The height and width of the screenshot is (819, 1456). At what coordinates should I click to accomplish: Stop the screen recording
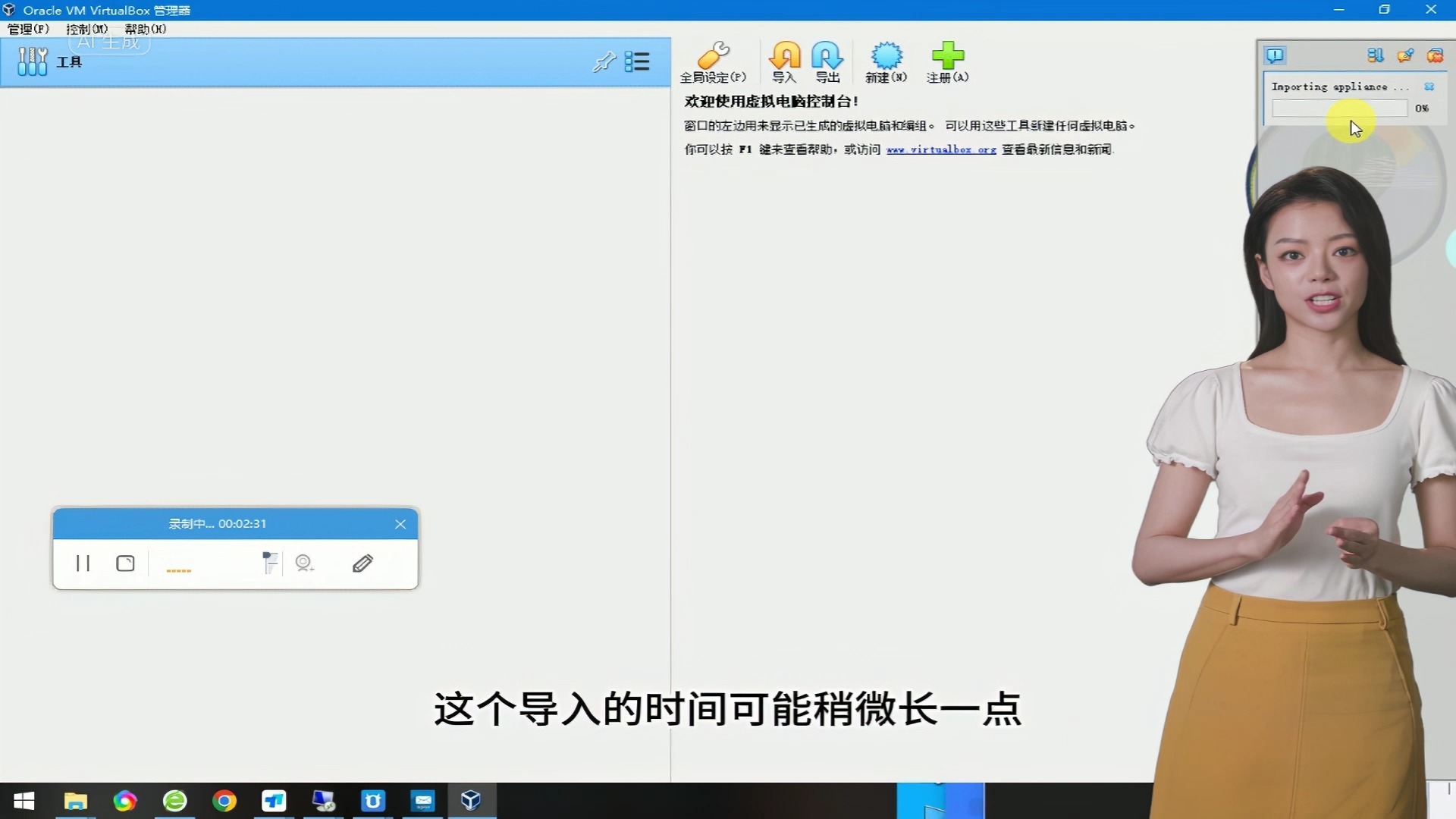point(125,563)
